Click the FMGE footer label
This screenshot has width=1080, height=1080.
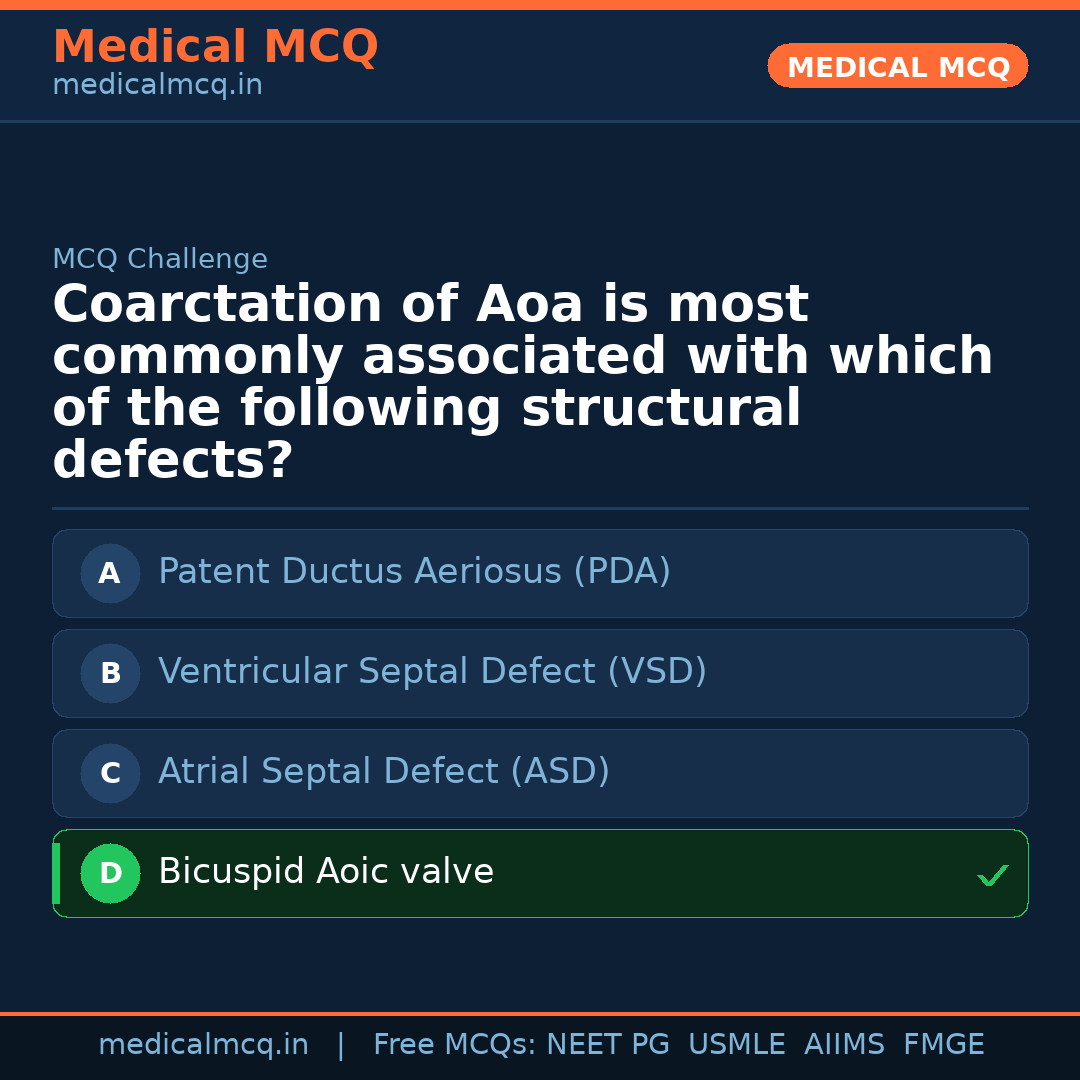[944, 1045]
